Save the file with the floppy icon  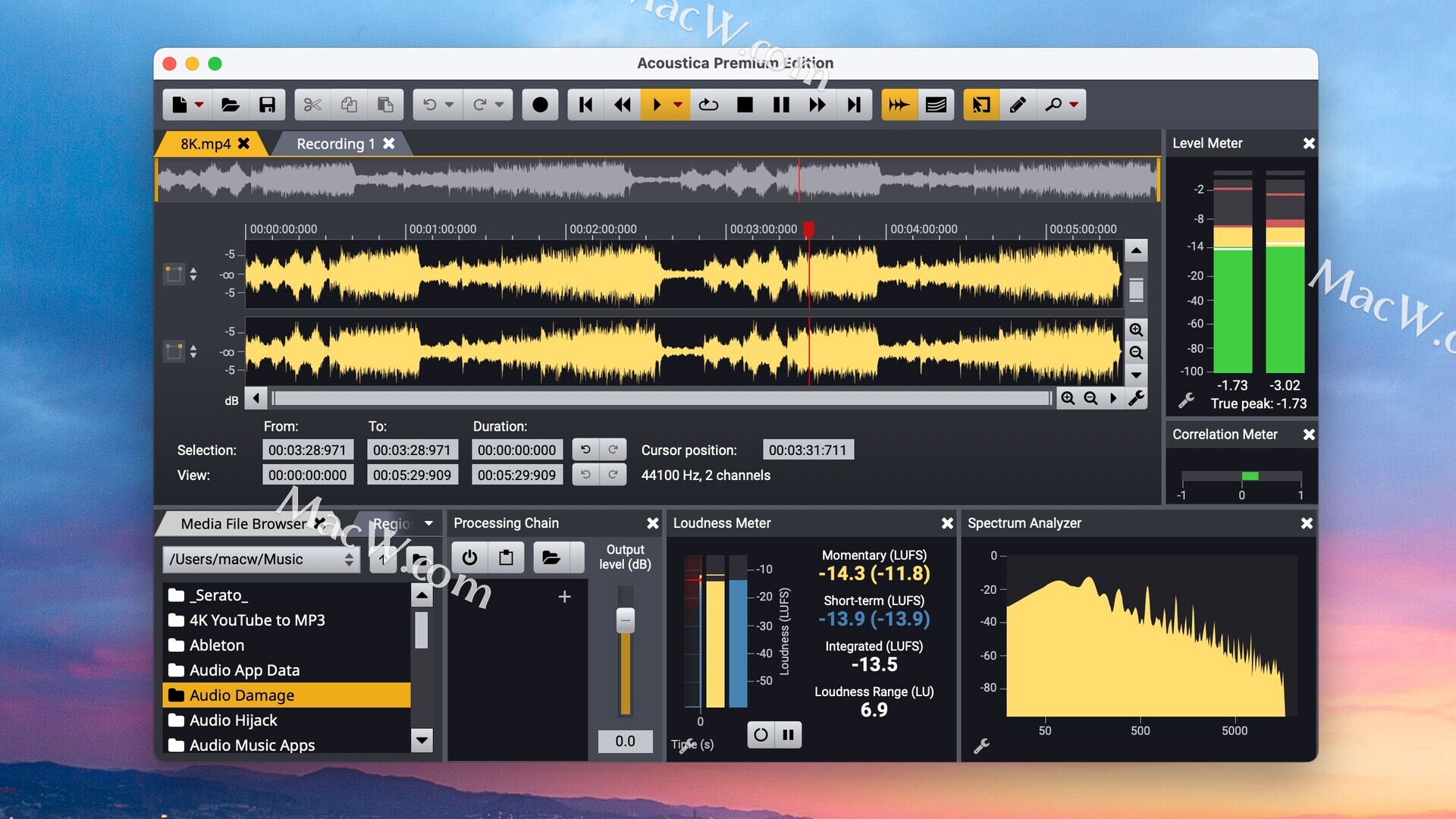(267, 105)
